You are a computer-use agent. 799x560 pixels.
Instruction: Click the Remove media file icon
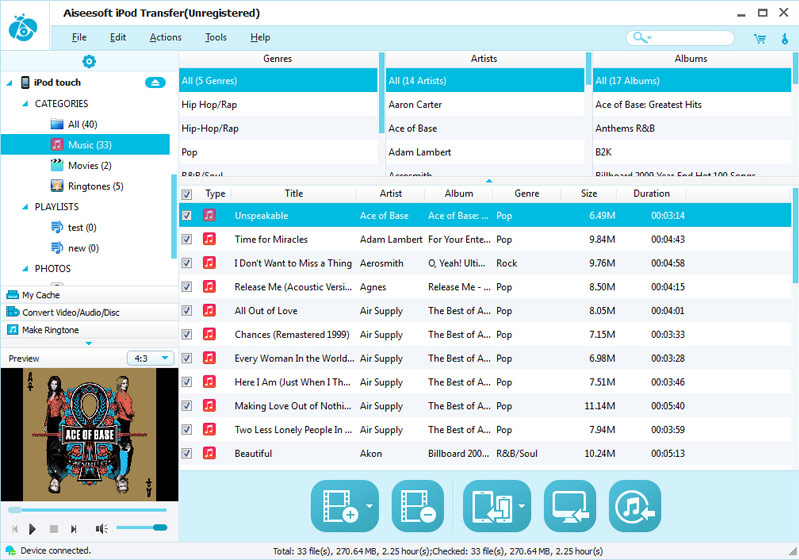coord(416,506)
